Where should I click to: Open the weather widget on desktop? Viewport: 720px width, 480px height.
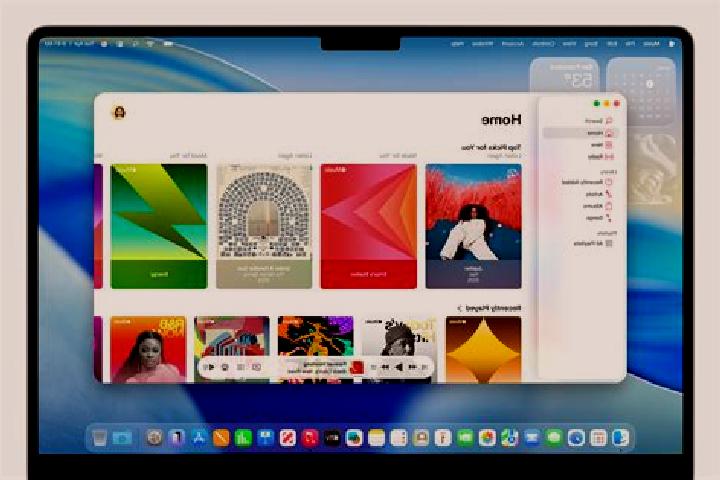pos(564,76)
